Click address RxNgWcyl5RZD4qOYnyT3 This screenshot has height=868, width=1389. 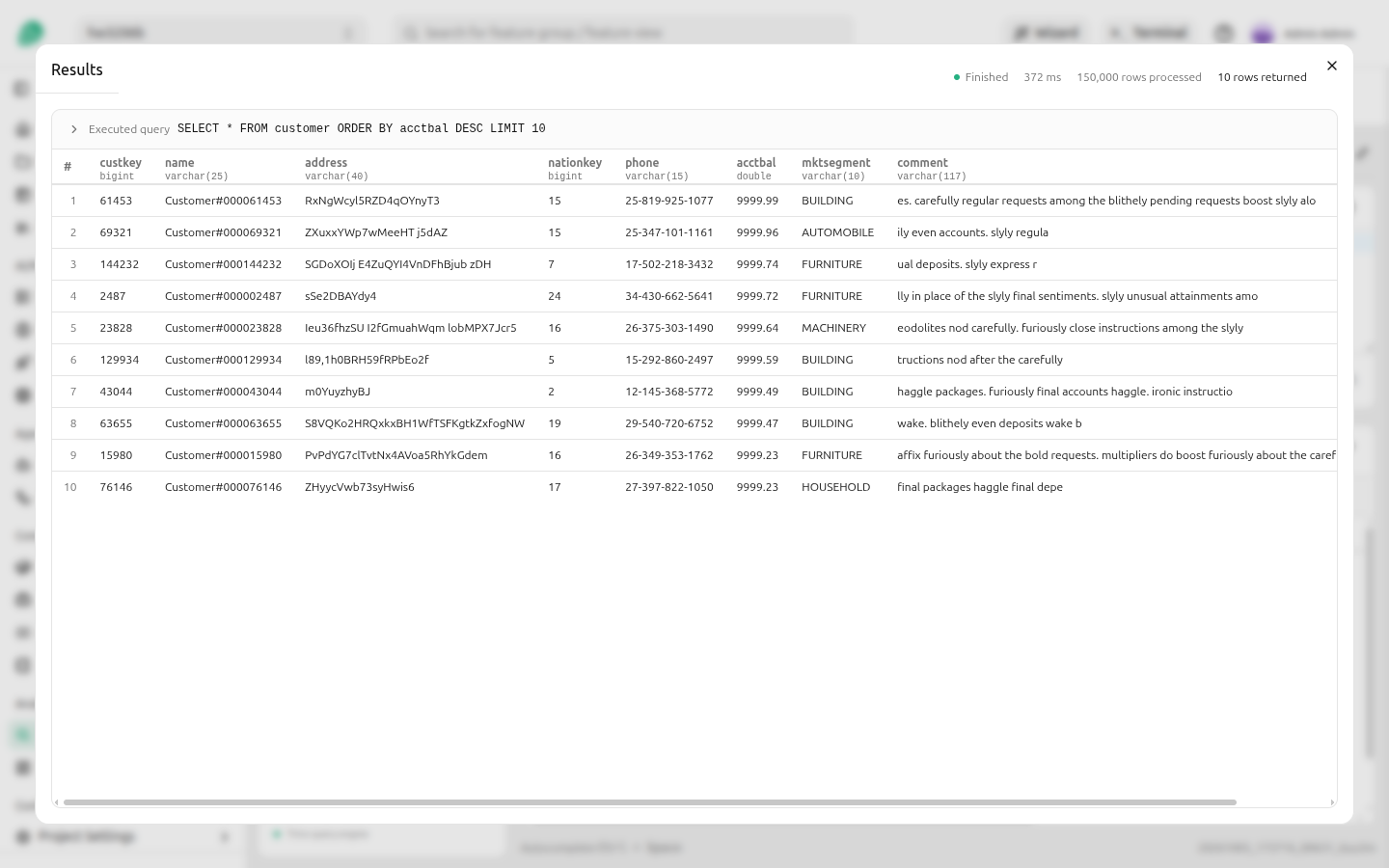(372, 201)
